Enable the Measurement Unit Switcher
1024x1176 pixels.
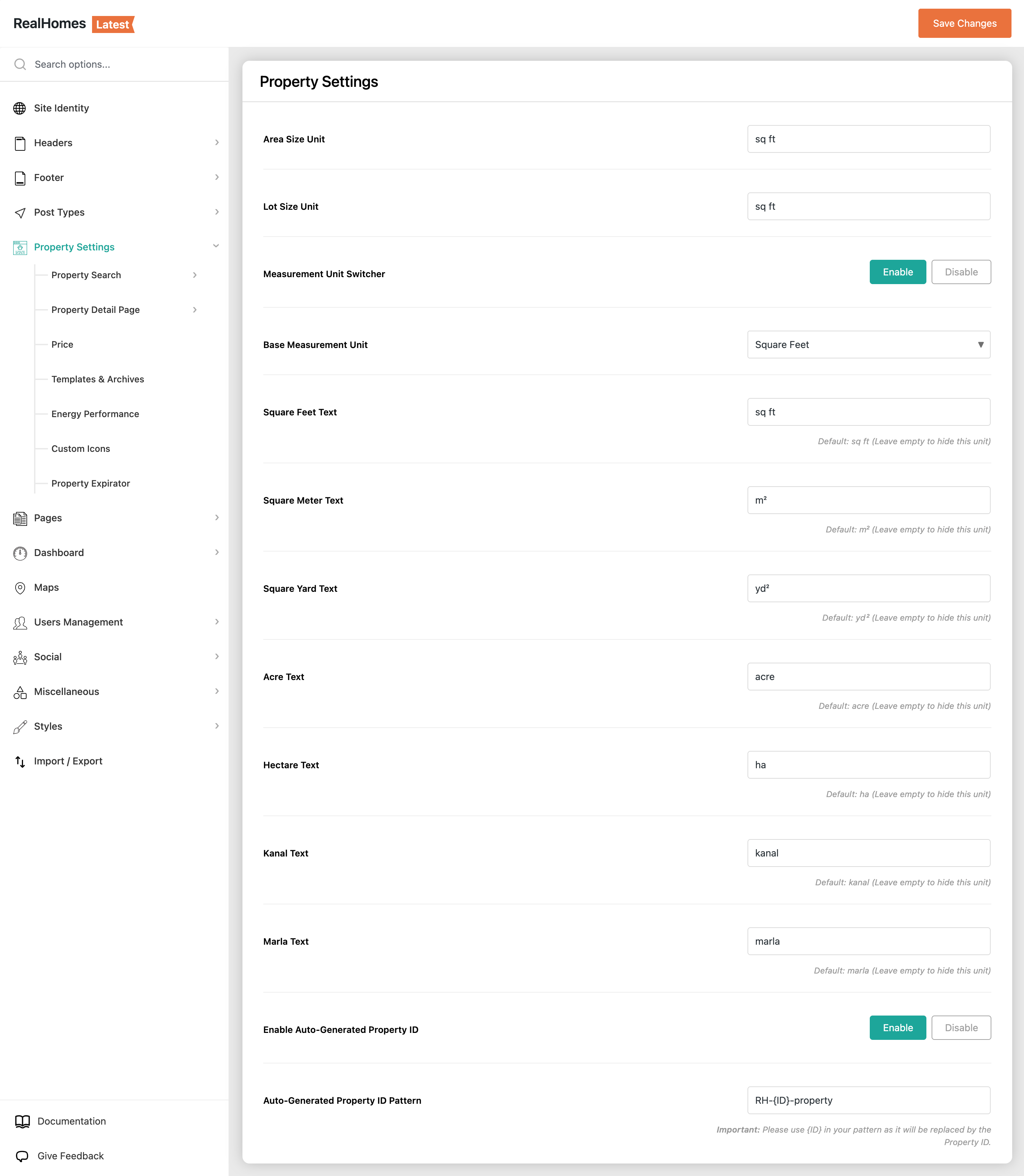(897, 272)
